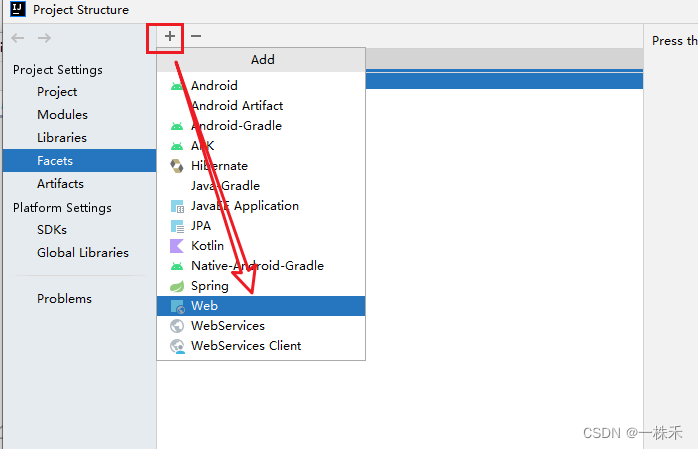
Task: Click the minus Remove button
Action: (196, 36)
